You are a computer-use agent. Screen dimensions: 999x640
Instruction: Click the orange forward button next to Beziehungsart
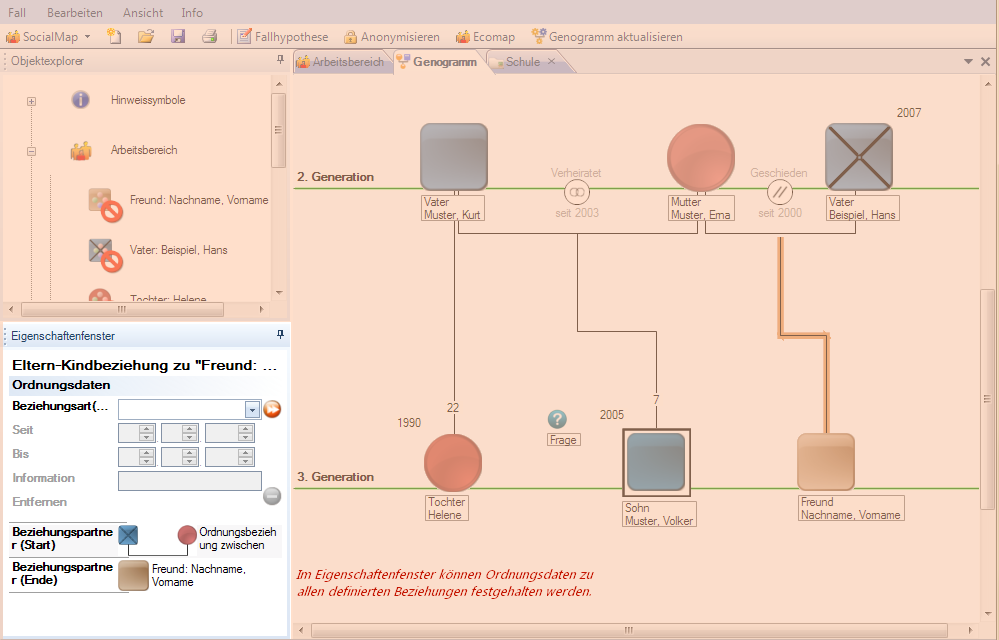coord(272,409)
